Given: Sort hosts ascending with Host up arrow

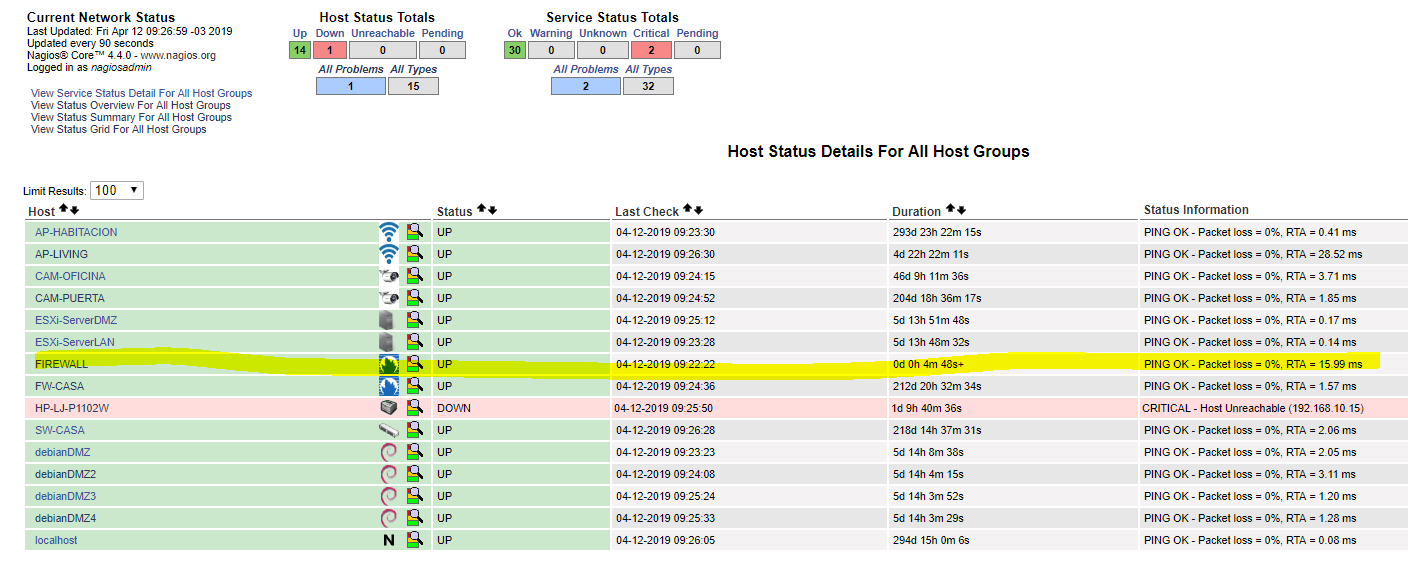Looking at the screenshot, I should coord(64,210).
